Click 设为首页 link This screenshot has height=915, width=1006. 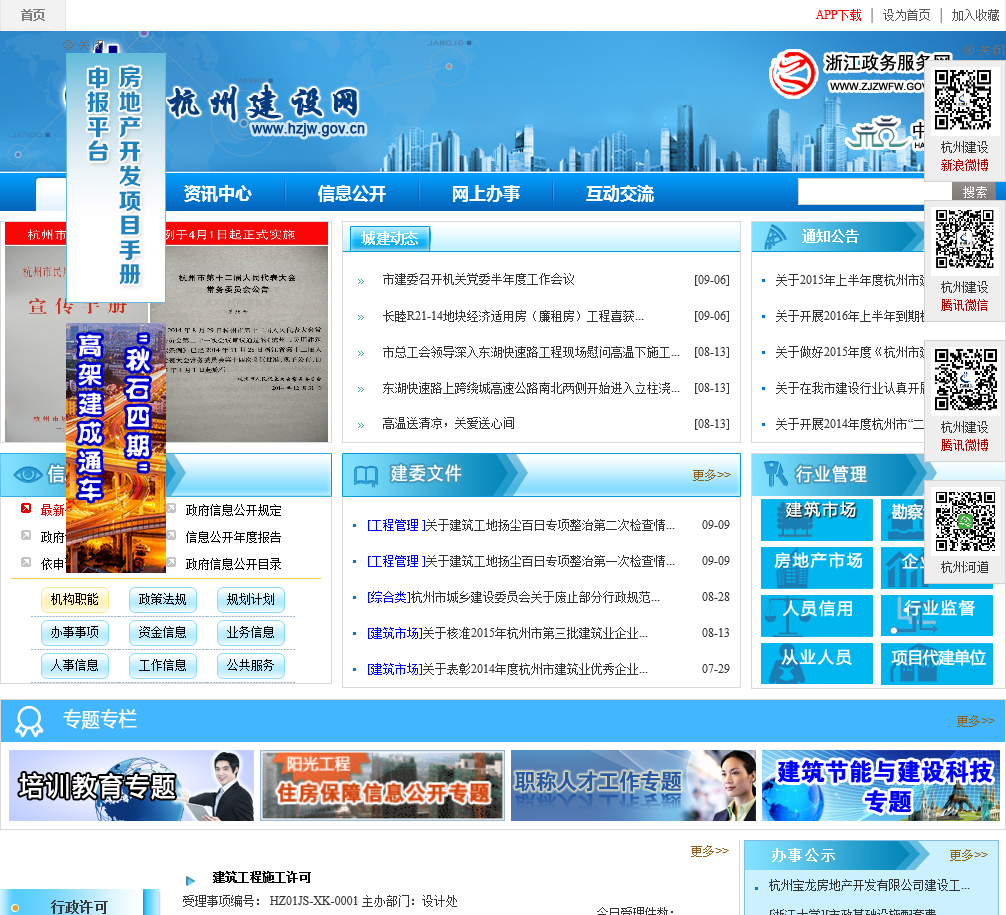[x=906, y=15]
